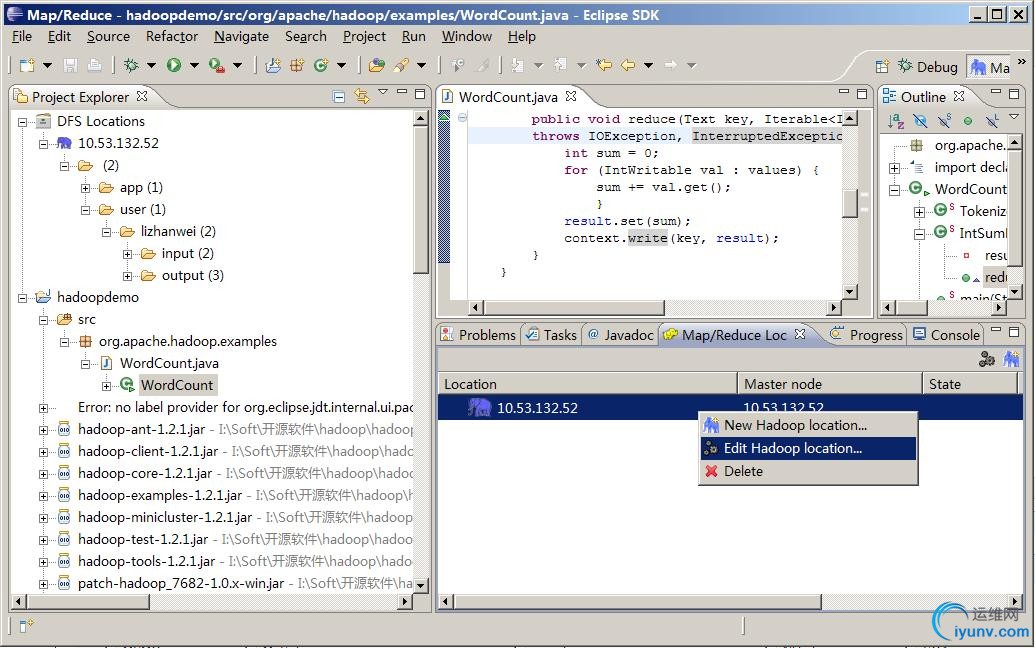Switch to the Javadoc tab
Viewport: 1035px width, 648px height.
coord(620,335)
